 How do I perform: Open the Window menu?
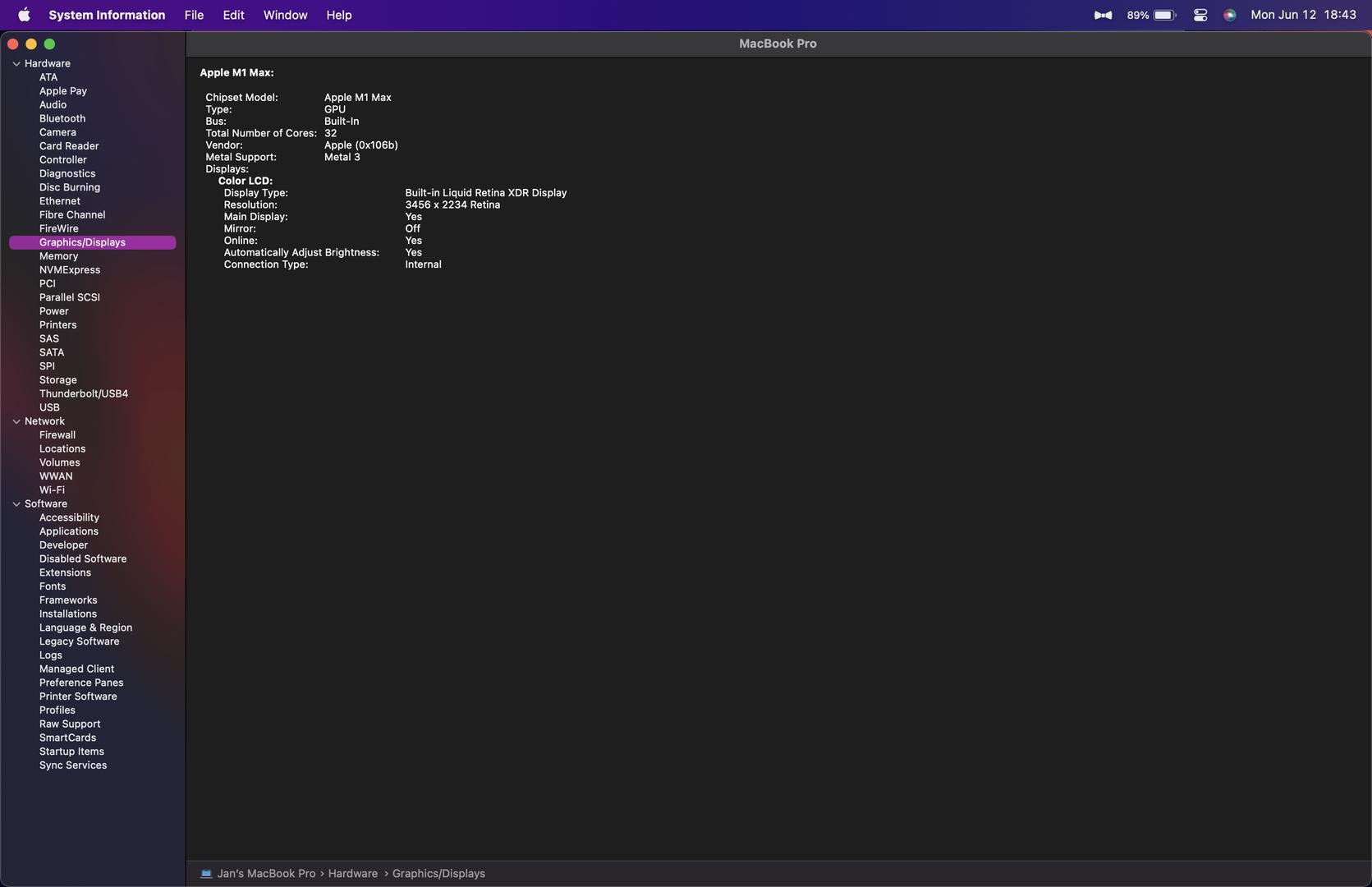(285, 15)
